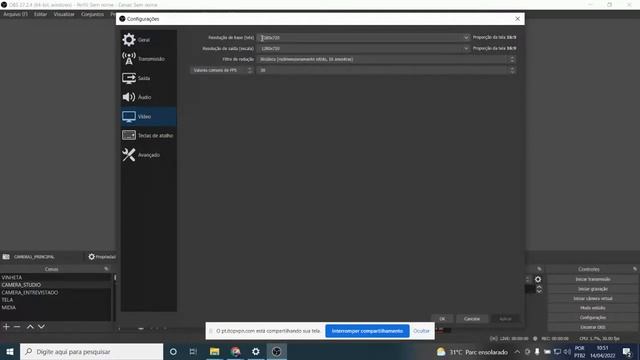Pop out the Cenas dock
Screen dimensions: 640x360
coord(107,269)
